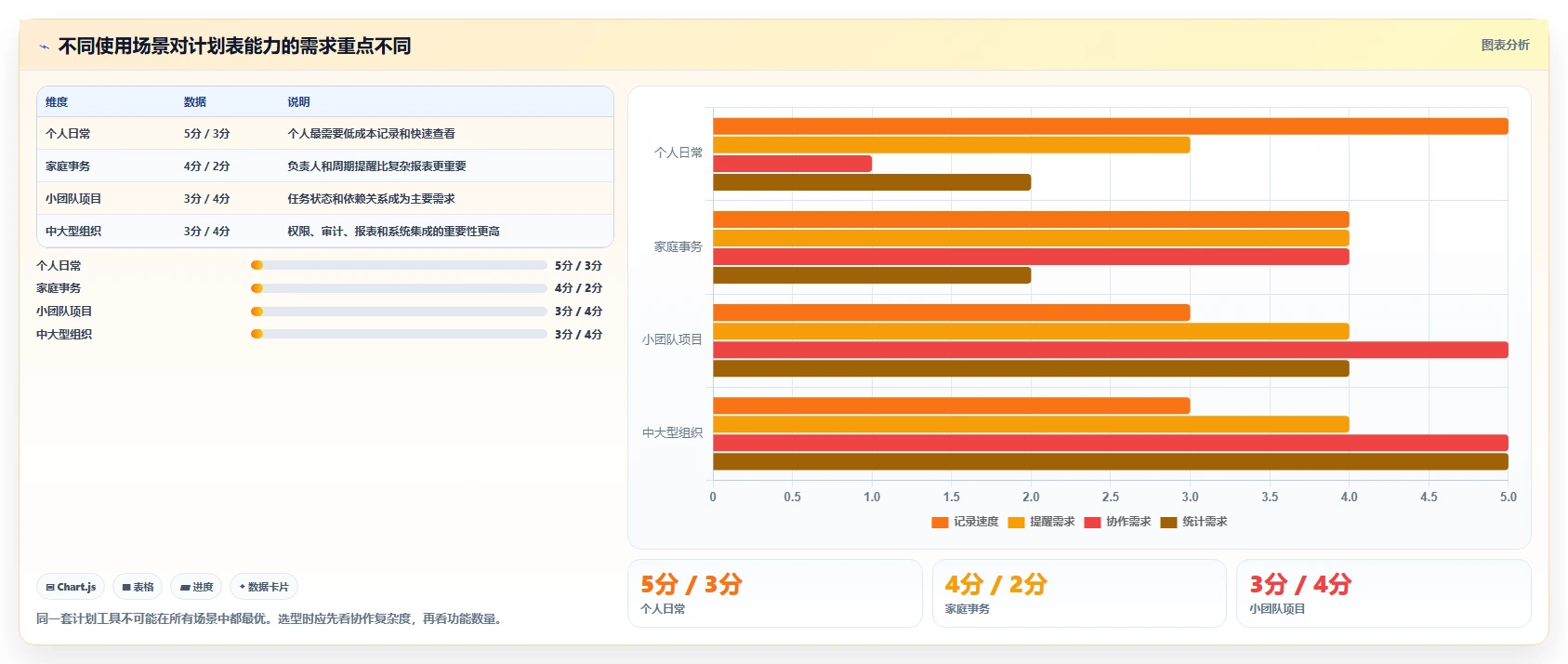Screen dimensions: 1568x664
Task: Open the 3分 / 4分 小团队项目 data card
Action: 1383,593
